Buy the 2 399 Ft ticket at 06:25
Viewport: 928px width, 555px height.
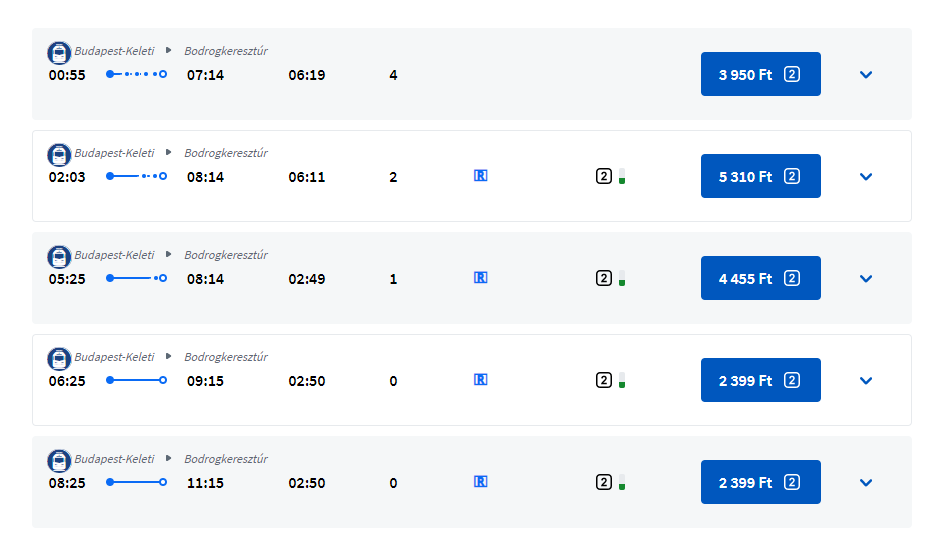pyautogui.click(x=760, y=380)
